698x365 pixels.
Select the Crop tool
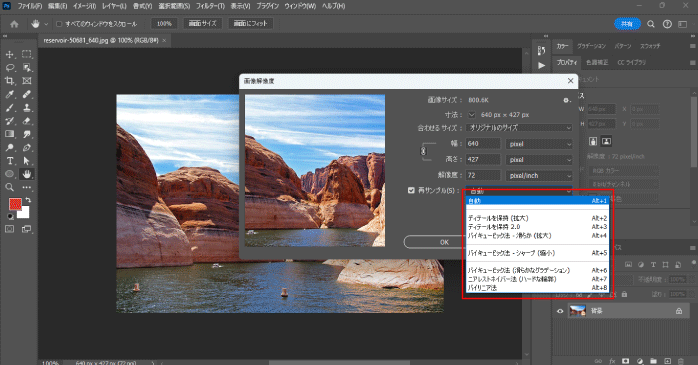[9, 81]
